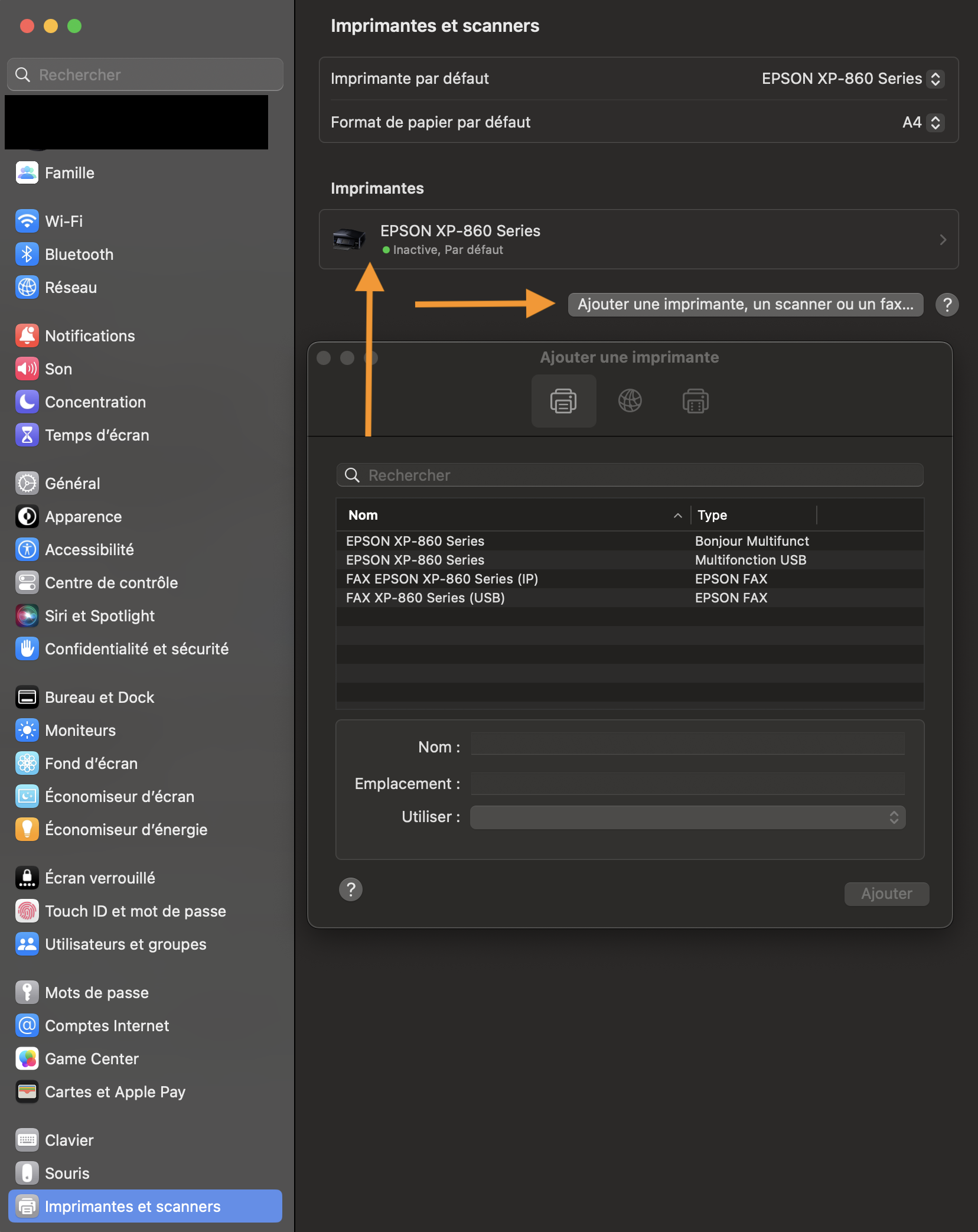Open Fond d'écran settings
978x1232 pixels.
click(x=145, y=764)
